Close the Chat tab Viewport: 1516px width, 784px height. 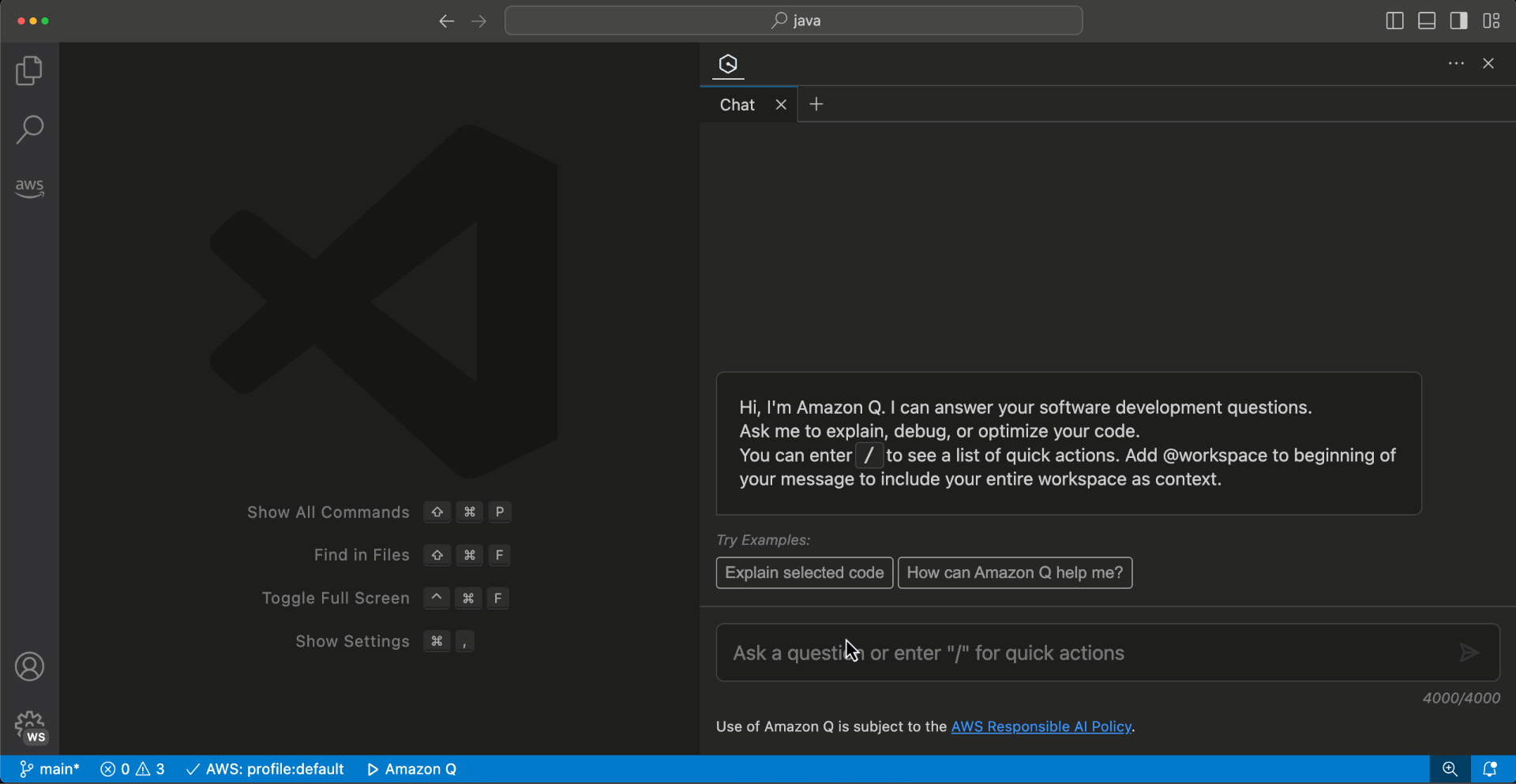tap(781, 105)
